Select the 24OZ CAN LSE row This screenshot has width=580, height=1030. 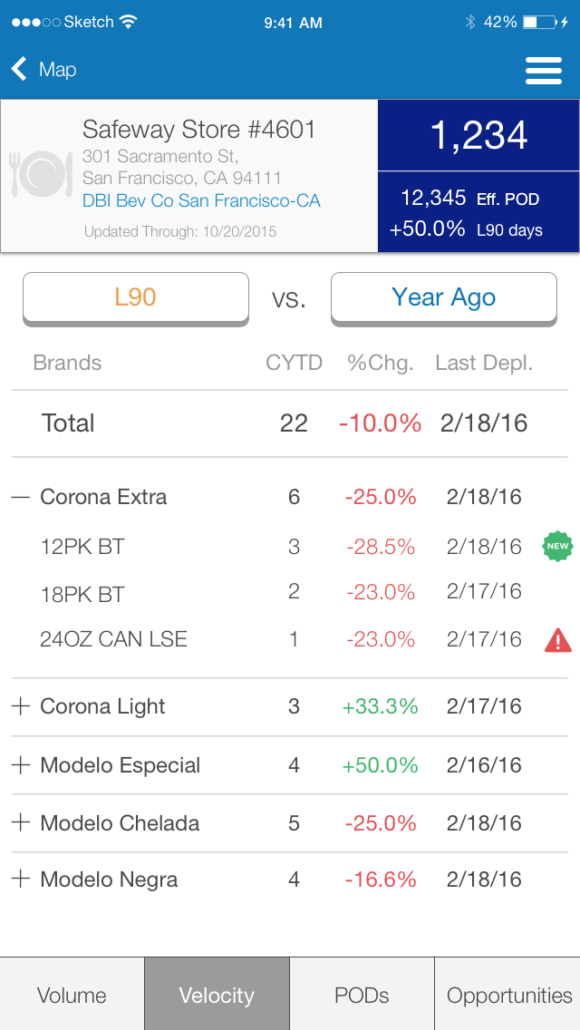(x=290, y=639)
